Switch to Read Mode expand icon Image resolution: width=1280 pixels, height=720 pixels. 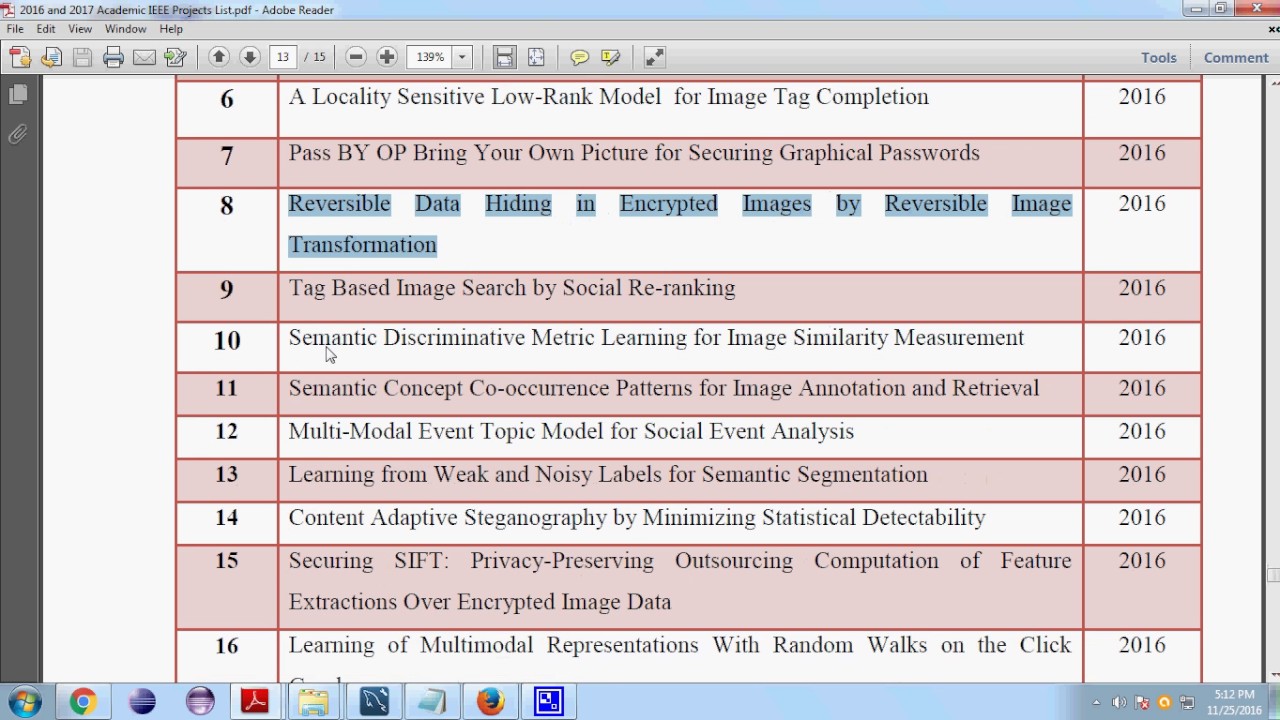click(x=654, y=57)
